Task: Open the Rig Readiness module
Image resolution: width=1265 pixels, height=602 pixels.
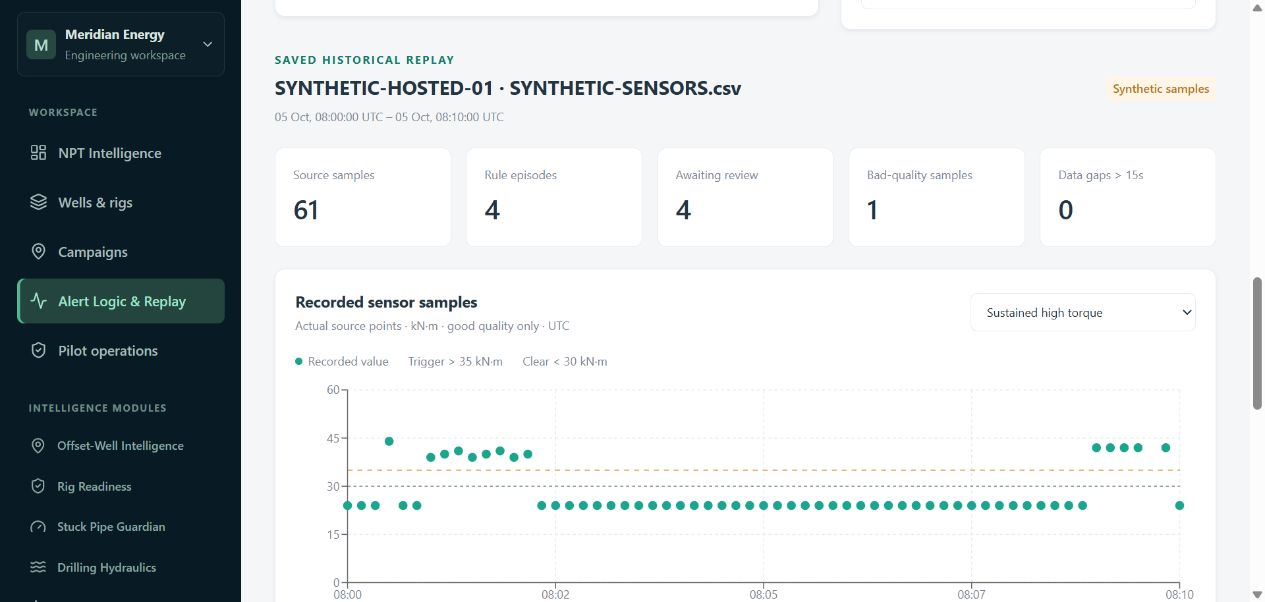Action: click(x=121, y=487)
